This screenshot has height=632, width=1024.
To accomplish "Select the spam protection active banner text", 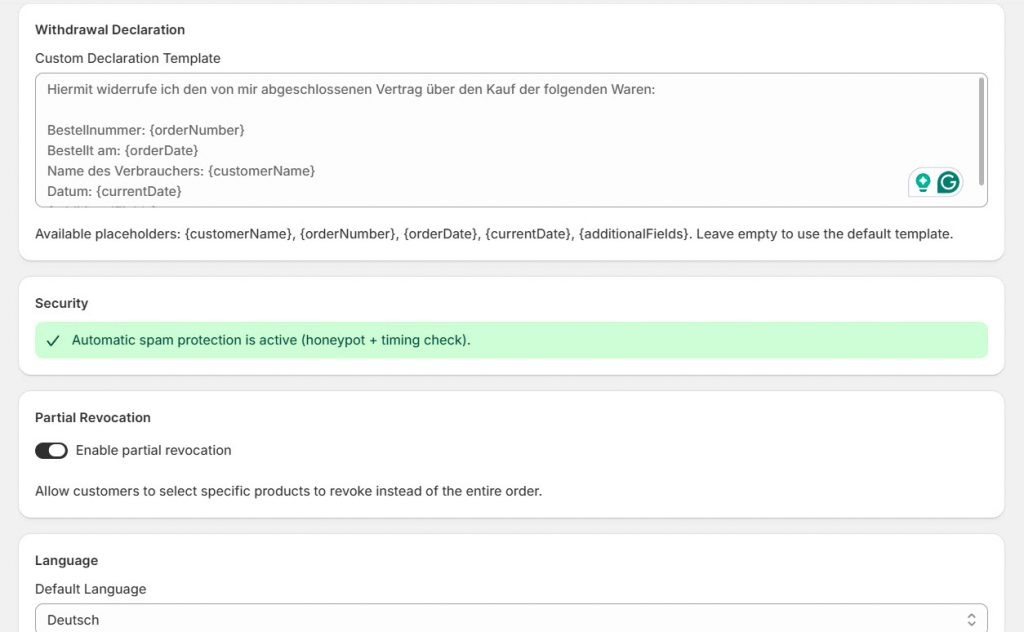I will point(271,341).
